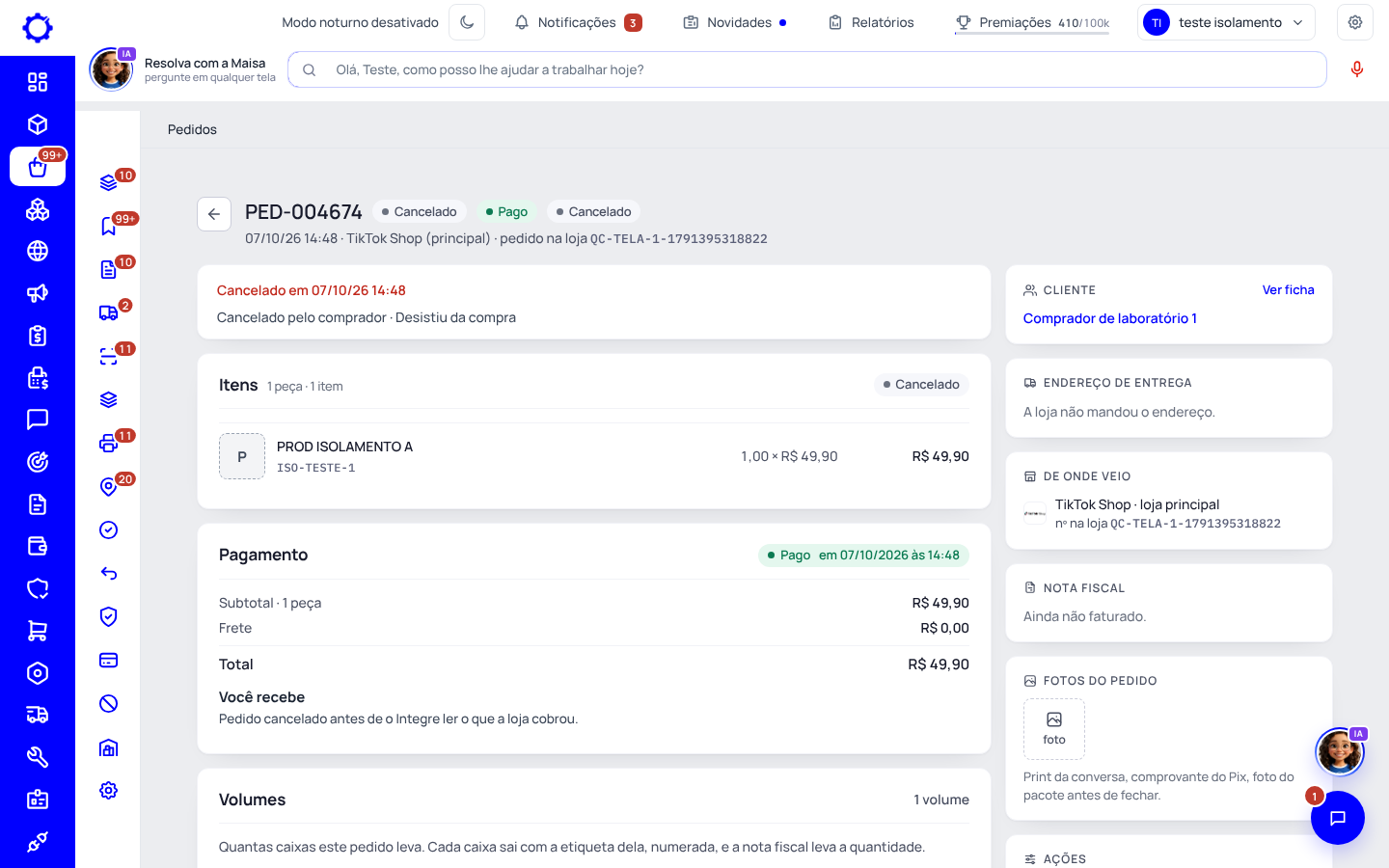Open the wallet icon in blue sidebar
The width and height of the screenshot is (1389, 868).
click(x=38, y=546)
